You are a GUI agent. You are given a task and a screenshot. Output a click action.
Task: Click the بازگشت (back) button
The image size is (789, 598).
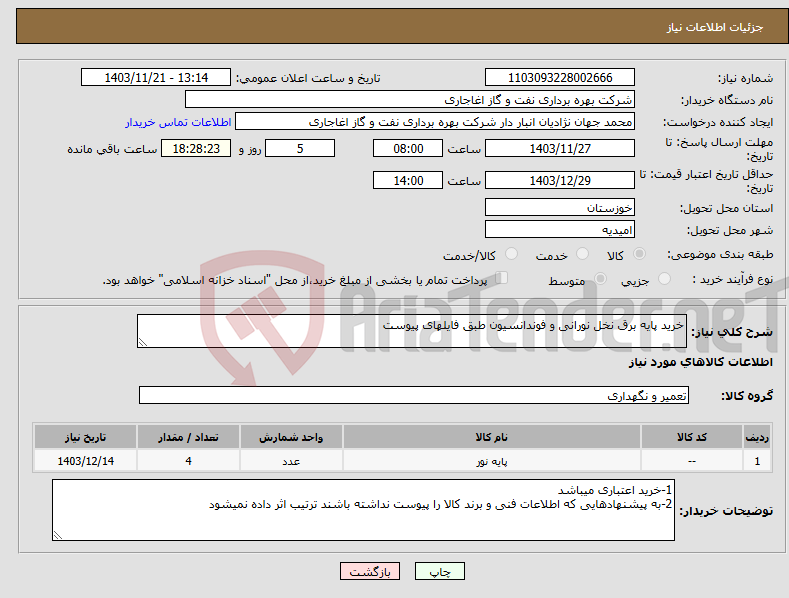(x=370, y=571)
